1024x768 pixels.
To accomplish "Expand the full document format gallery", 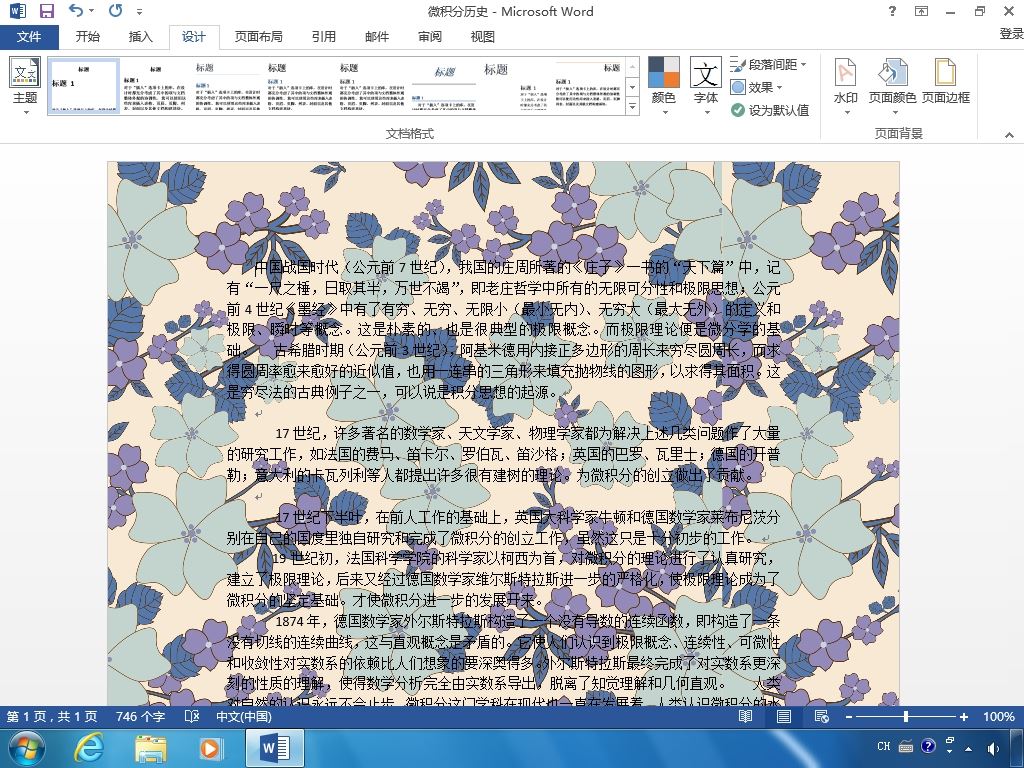I will (x=632, y=106).
